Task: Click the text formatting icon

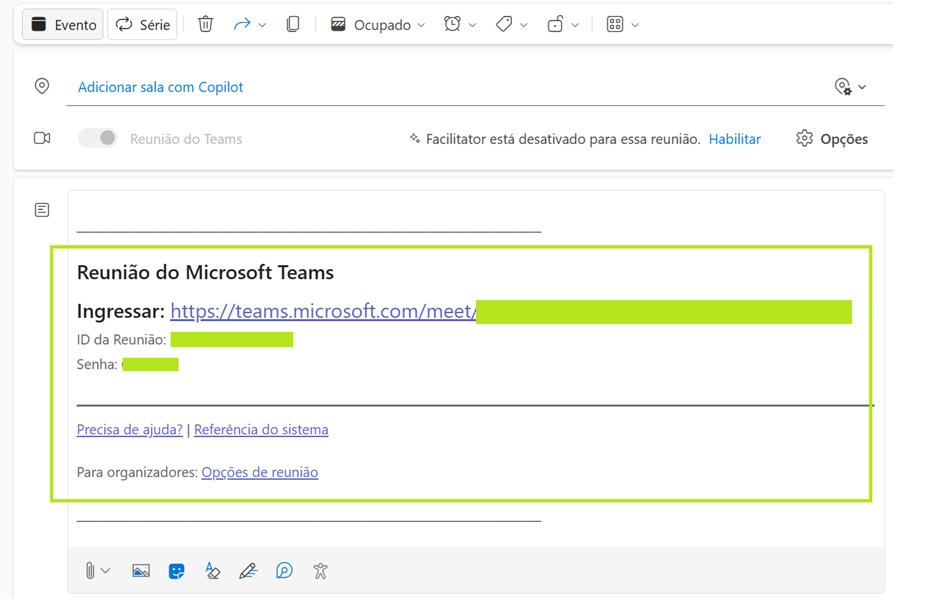Action: click(x=212, y=571)
